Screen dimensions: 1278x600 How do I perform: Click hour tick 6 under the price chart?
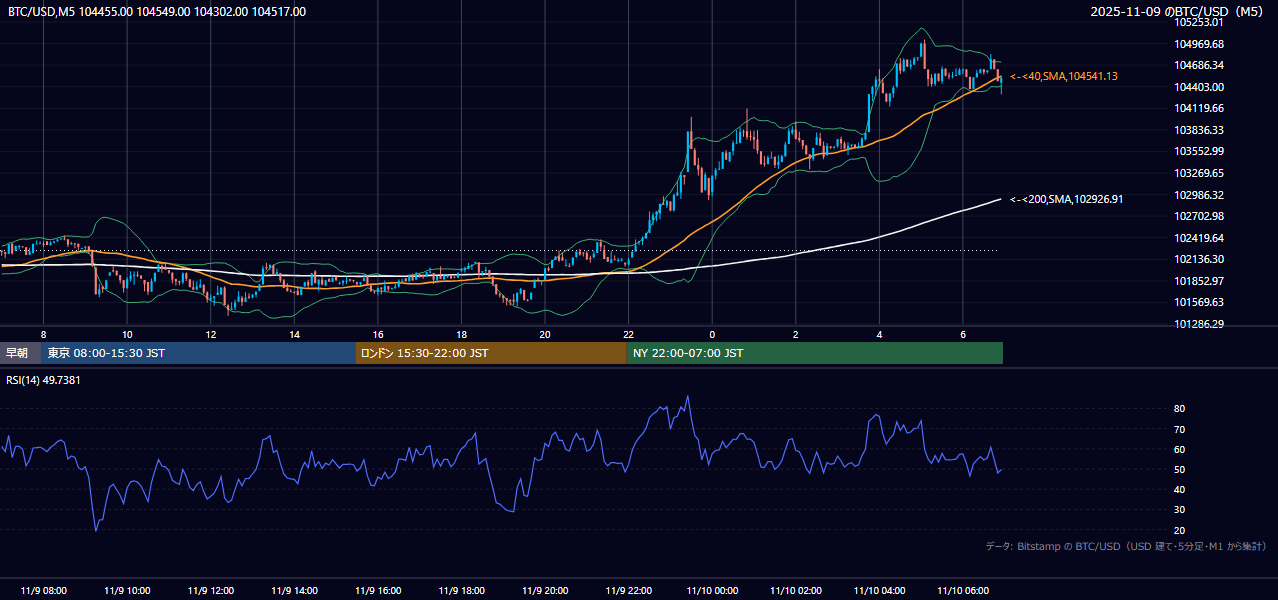(963, 334)
